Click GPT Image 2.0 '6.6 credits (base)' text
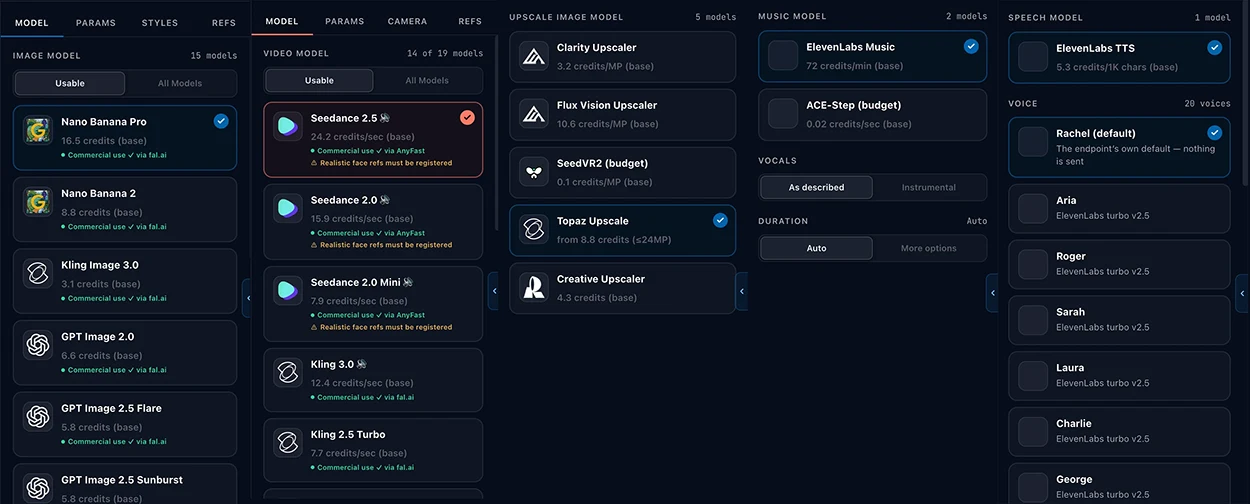Screen dimensions: 1250x504 tap(102, 356)
